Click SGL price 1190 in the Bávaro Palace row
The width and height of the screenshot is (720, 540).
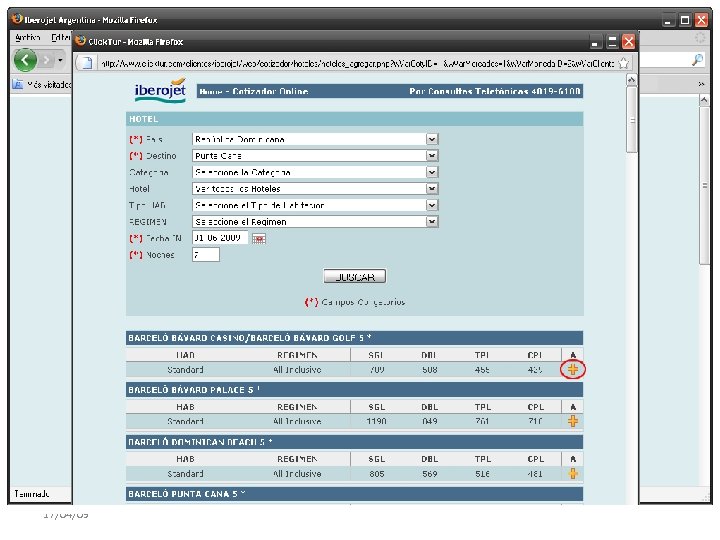pyautogui.click(x=377, y=421)
